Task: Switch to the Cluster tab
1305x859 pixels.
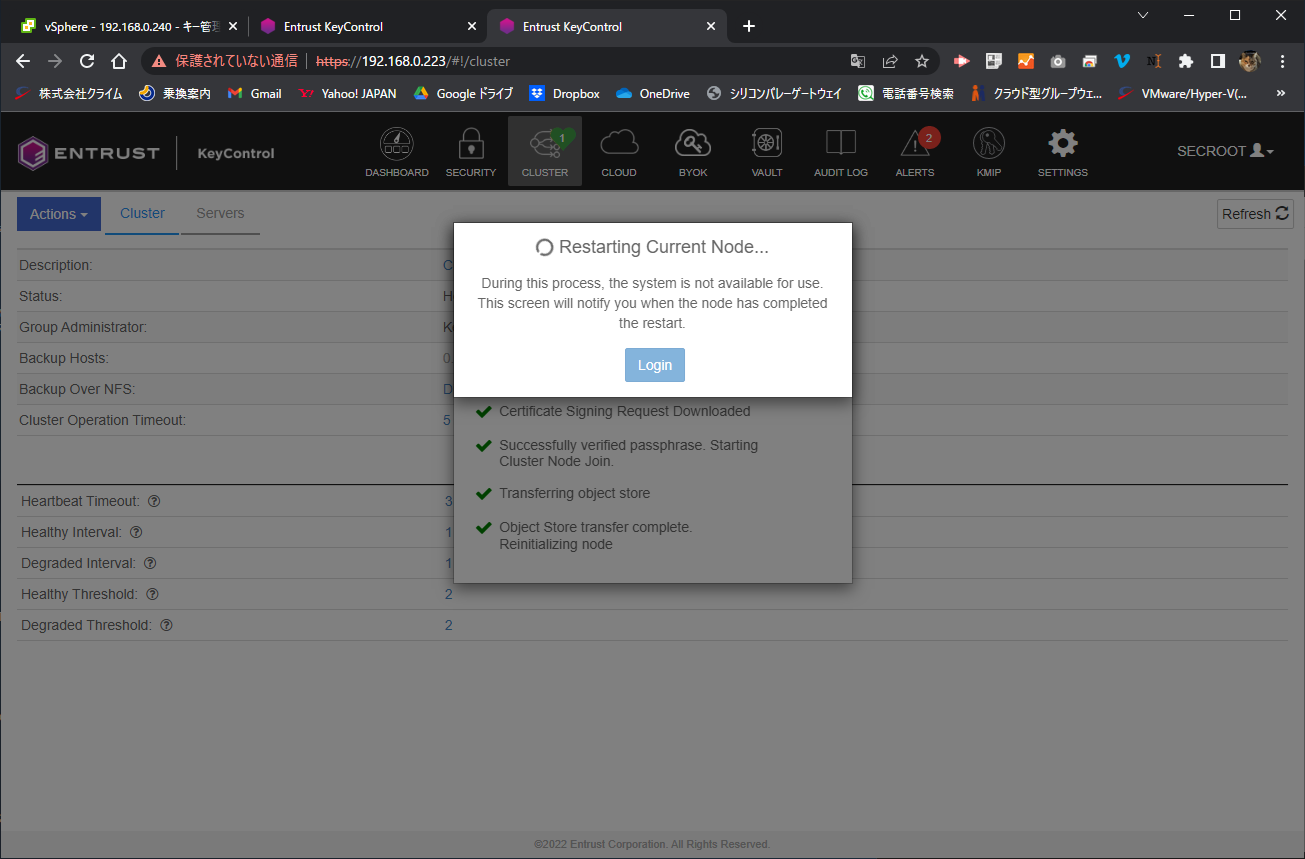Action: (x=142, y=214)
